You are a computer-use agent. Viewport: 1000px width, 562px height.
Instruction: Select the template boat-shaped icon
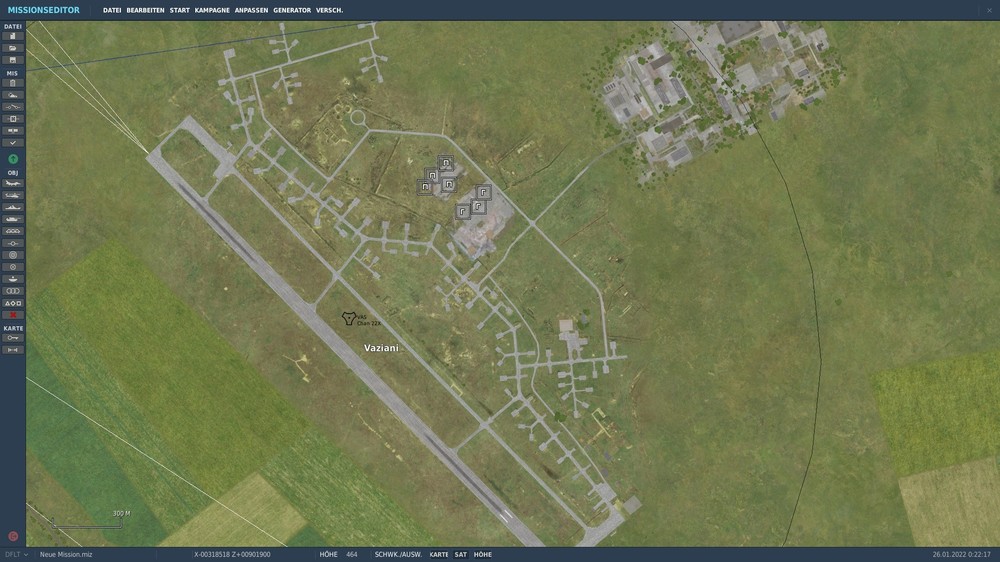pyautogui.click(x=13, y=279)
